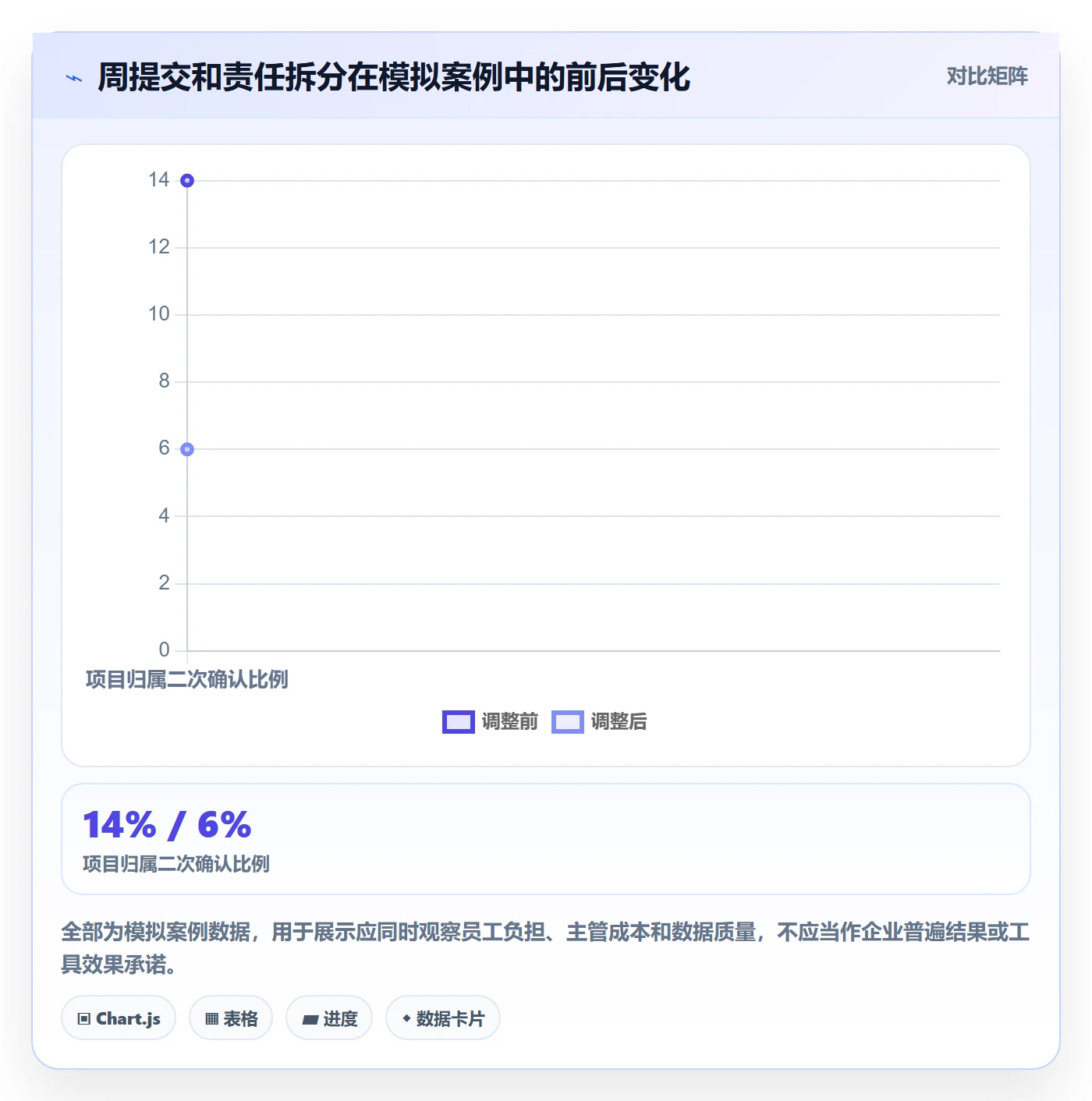Toggle the 调整后 legend swatch
The height and width of the screenshot is (1101, 1092).
click(x=568, y=722)
